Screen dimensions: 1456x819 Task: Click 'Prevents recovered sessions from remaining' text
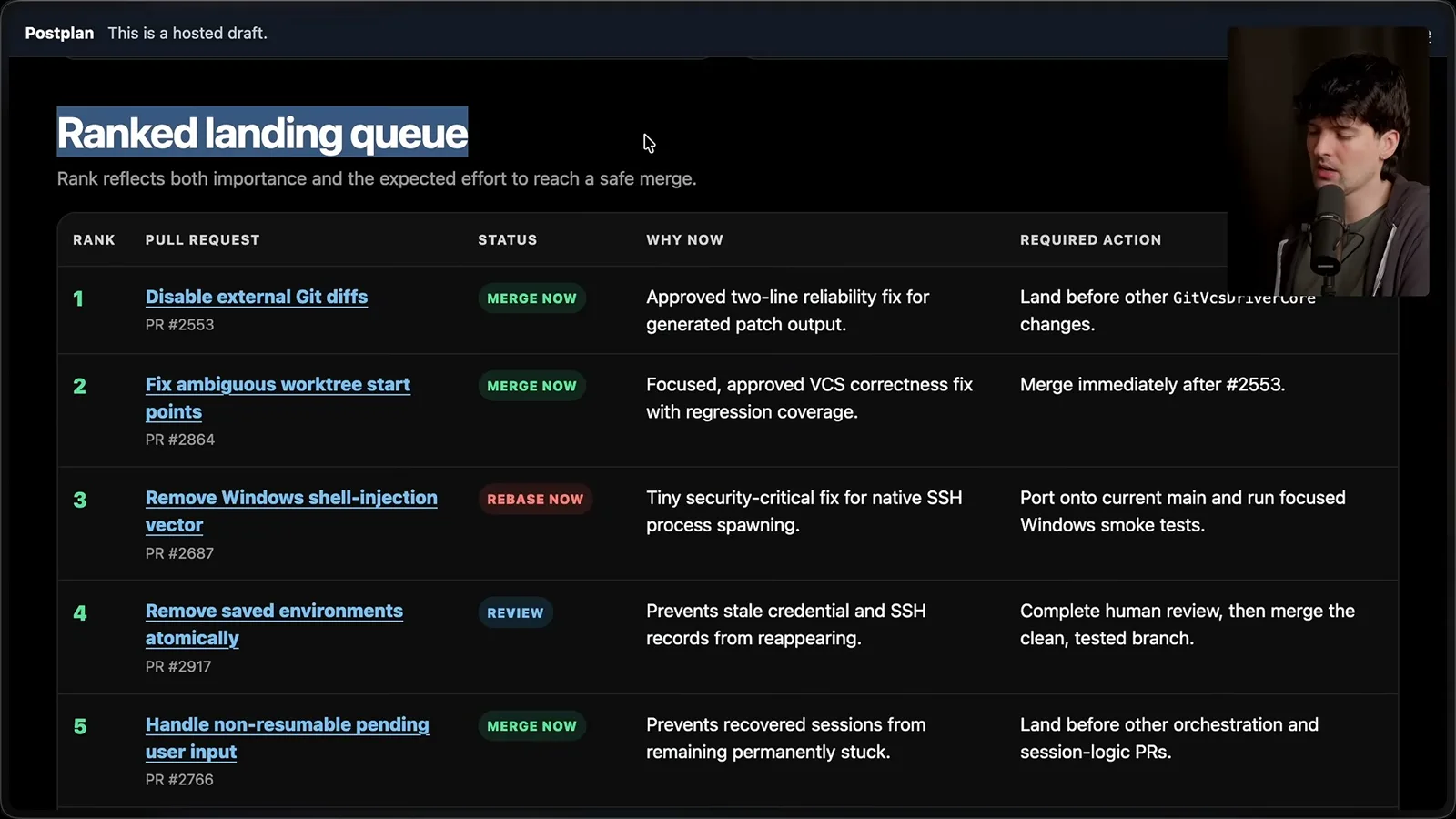pos(786,738)
